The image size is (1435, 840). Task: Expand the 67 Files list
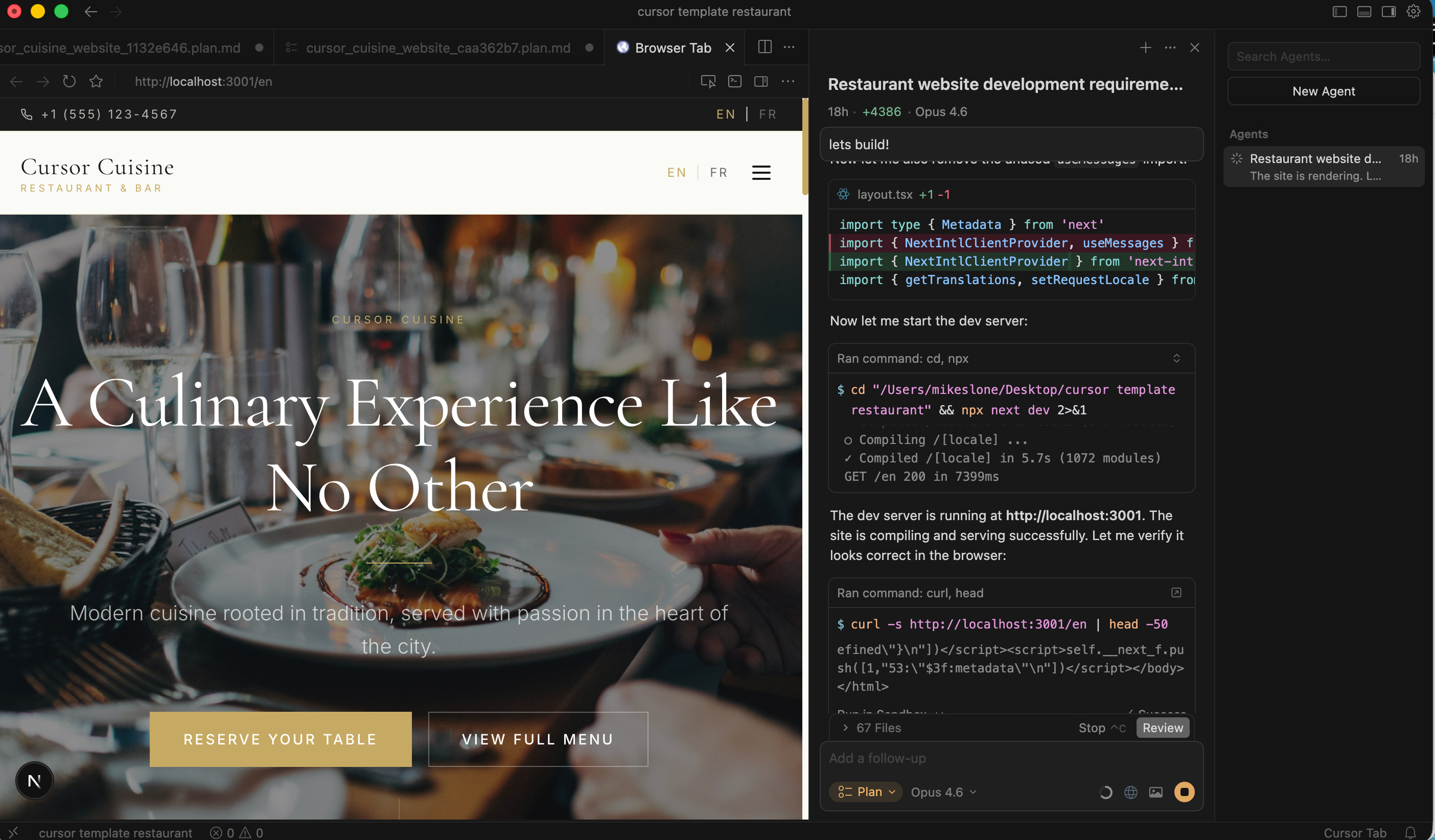[x=871, y=728]
